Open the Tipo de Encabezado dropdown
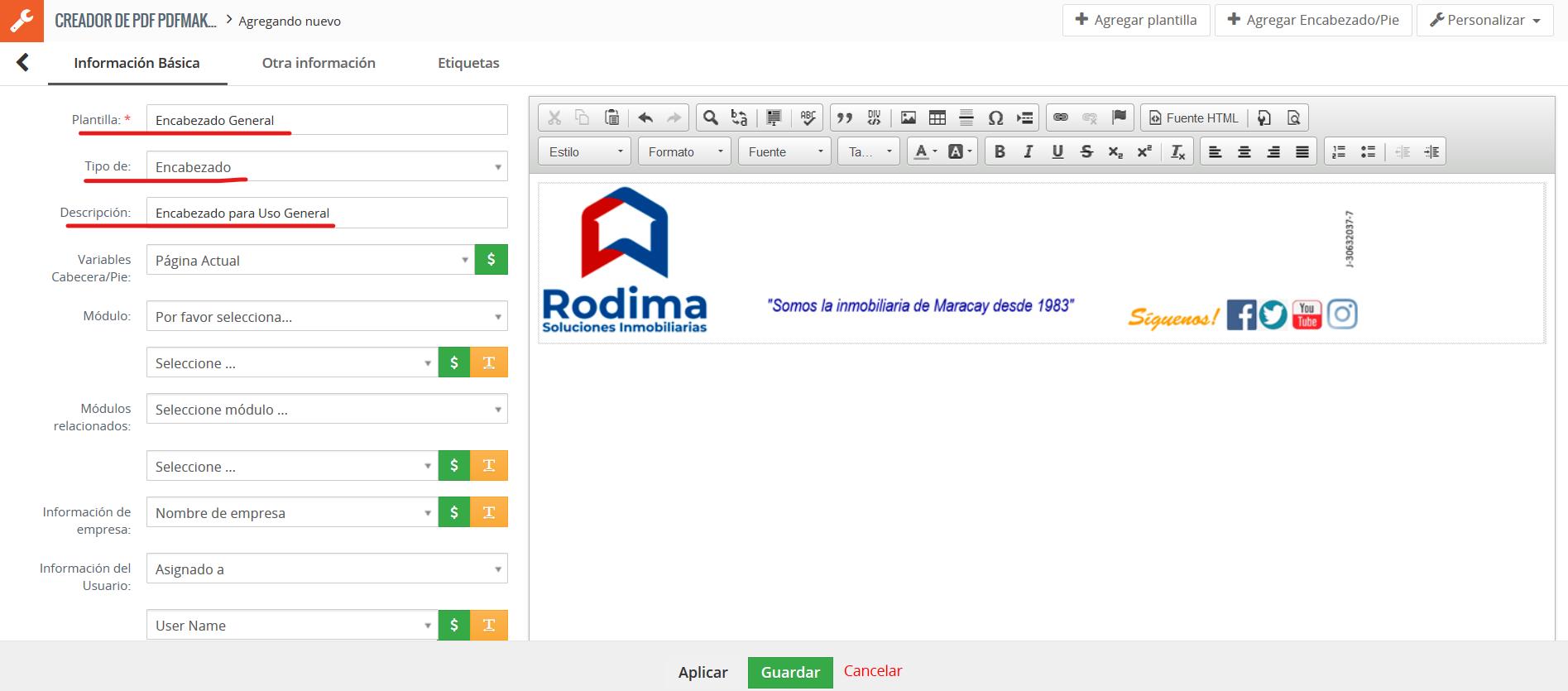 coord(327,166)
